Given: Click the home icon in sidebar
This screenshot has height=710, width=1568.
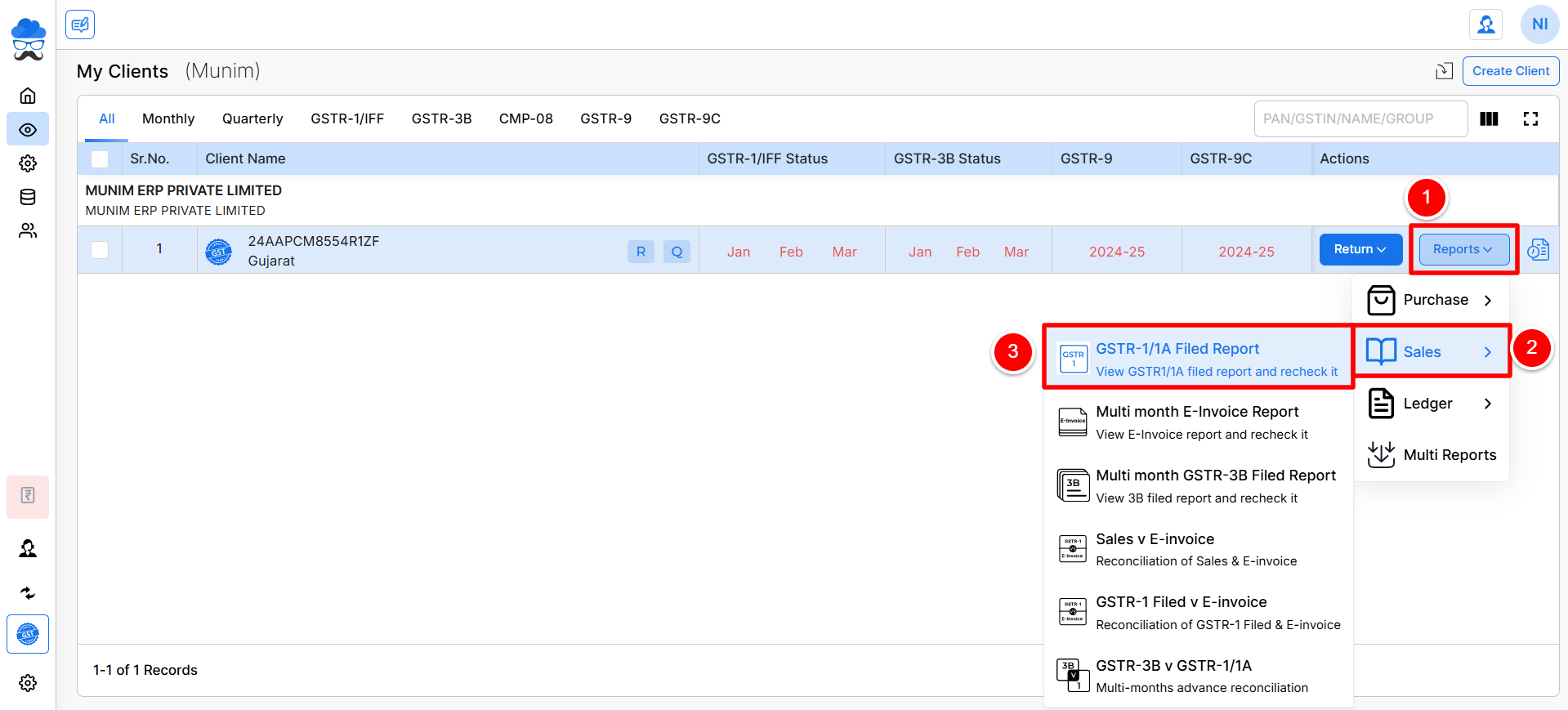Looking at the screenshot, I should click(28, 96).
